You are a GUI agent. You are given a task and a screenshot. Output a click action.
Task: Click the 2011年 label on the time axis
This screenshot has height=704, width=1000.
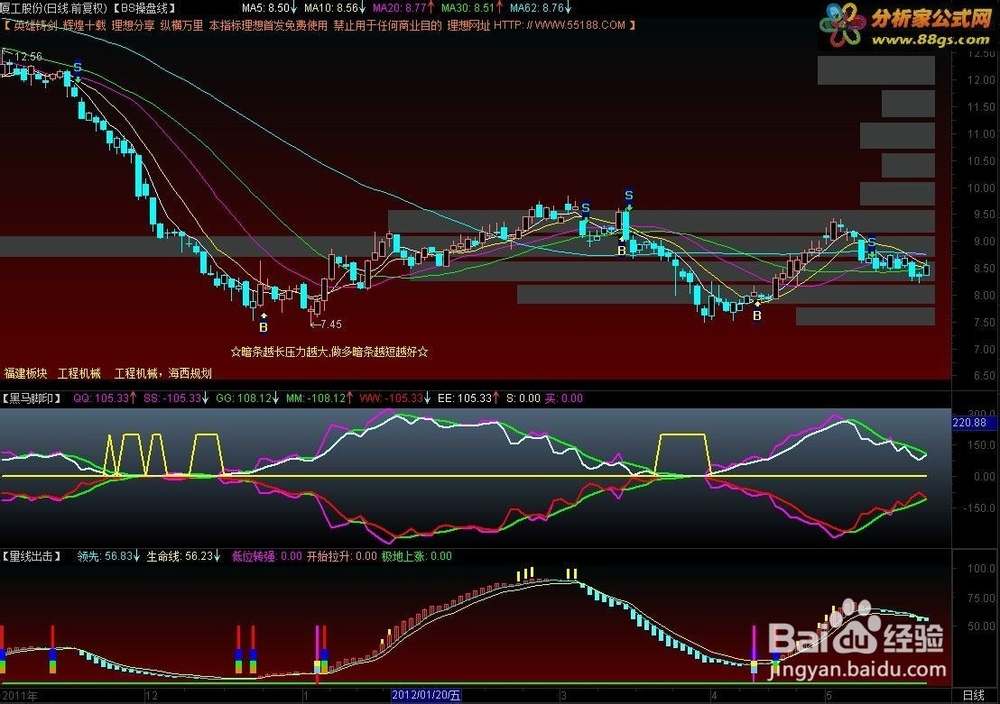[x=20, y=696]
